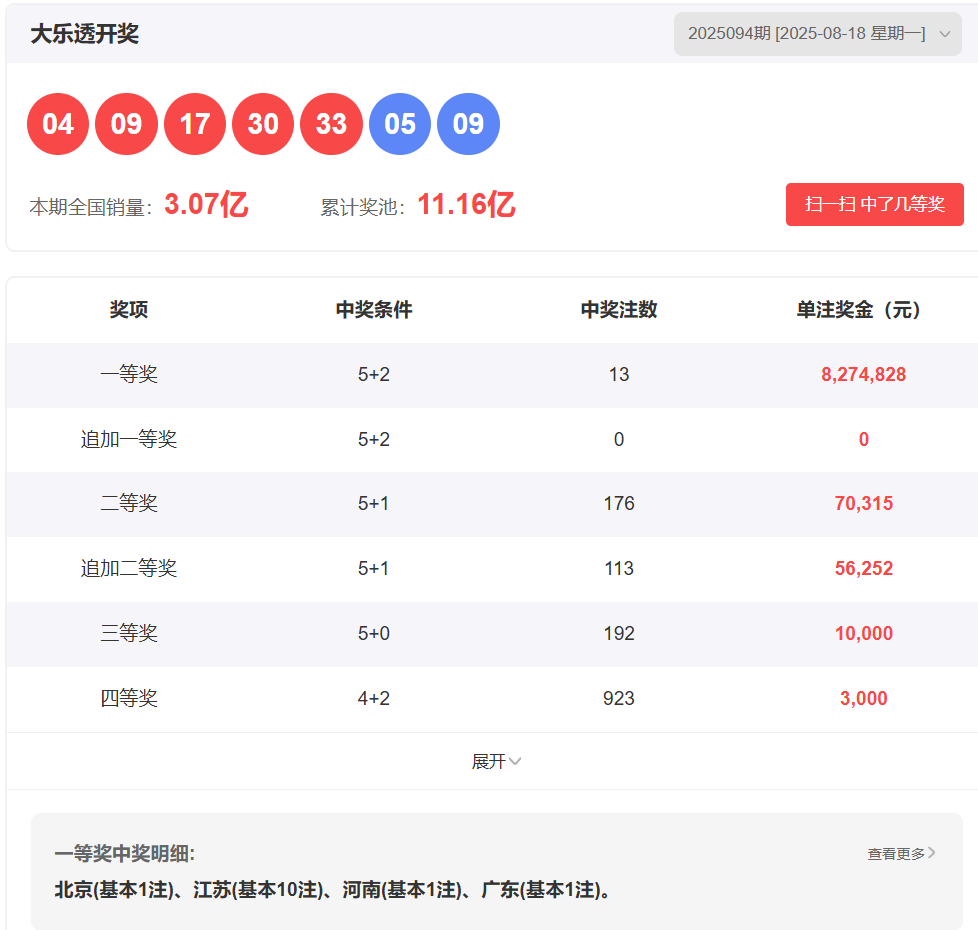Image resolution: width=978 pixels, height=930 pixels.
Task: Select the red ball numbered 33
Action: point(331,124)
